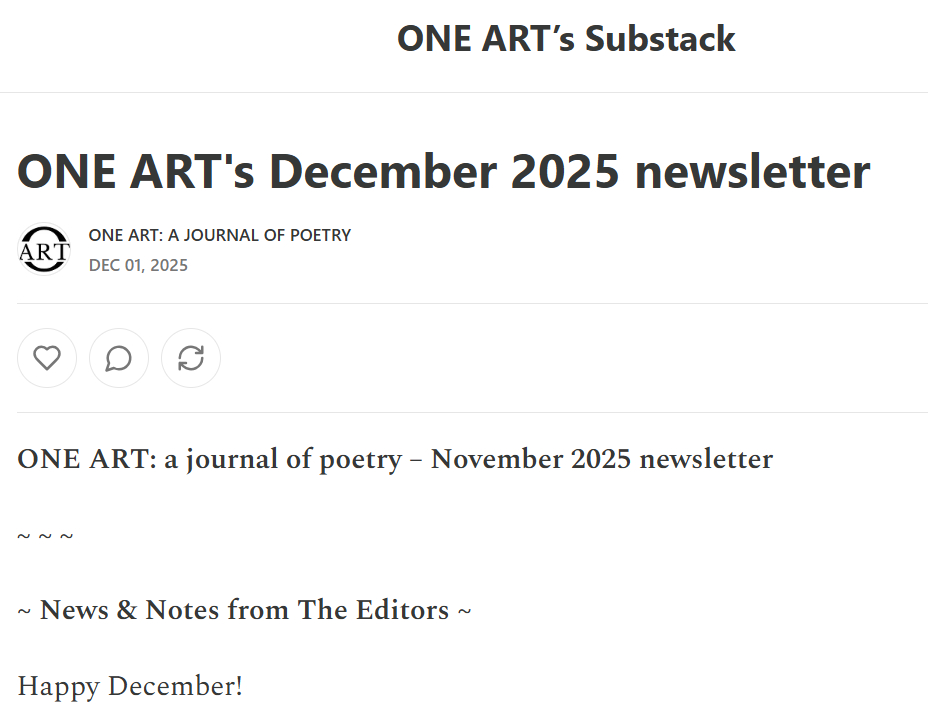Restack the post using the circular arrows icon
The height and width of the screenshot is (723, 928).
pyautogui.click(x=191, y=358)
